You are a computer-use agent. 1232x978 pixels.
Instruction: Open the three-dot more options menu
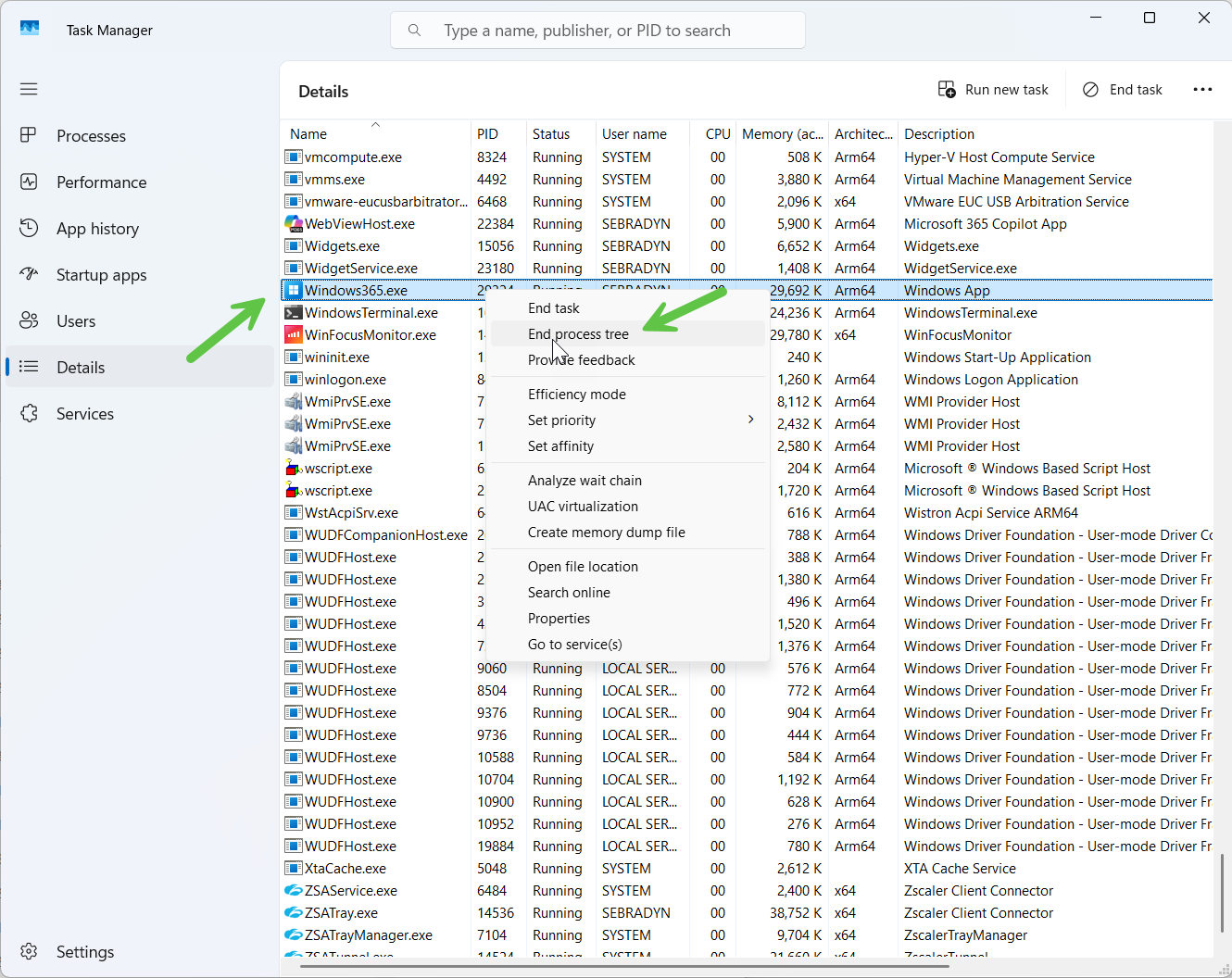point(1202,89)
